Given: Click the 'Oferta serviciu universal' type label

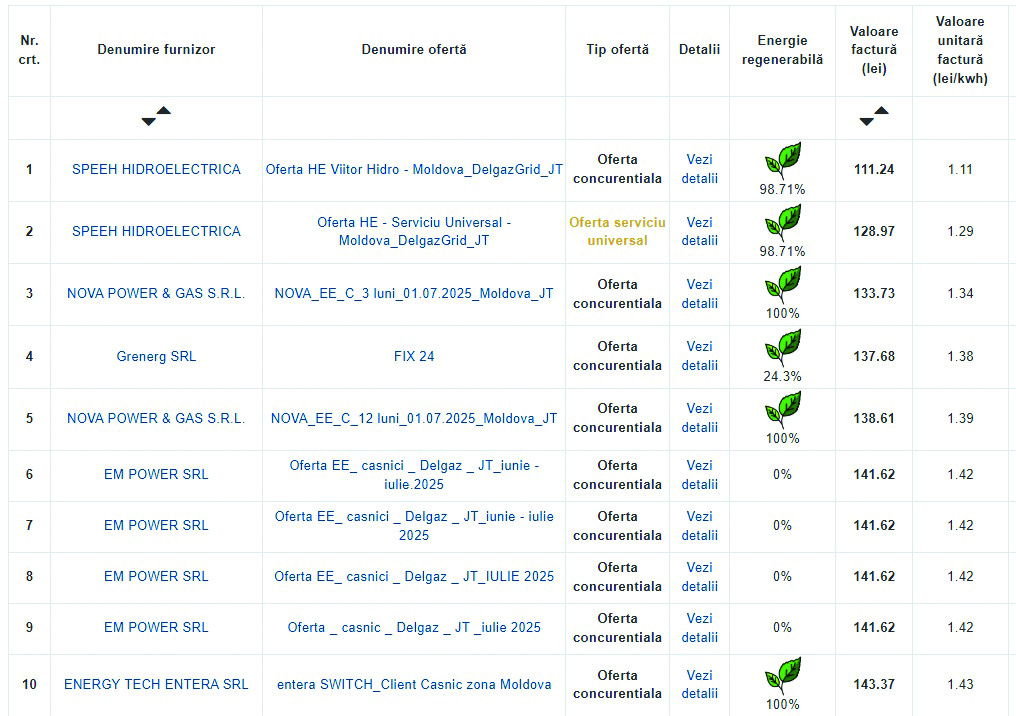Looking at the screenshot, I should click(x=618, y=231).
